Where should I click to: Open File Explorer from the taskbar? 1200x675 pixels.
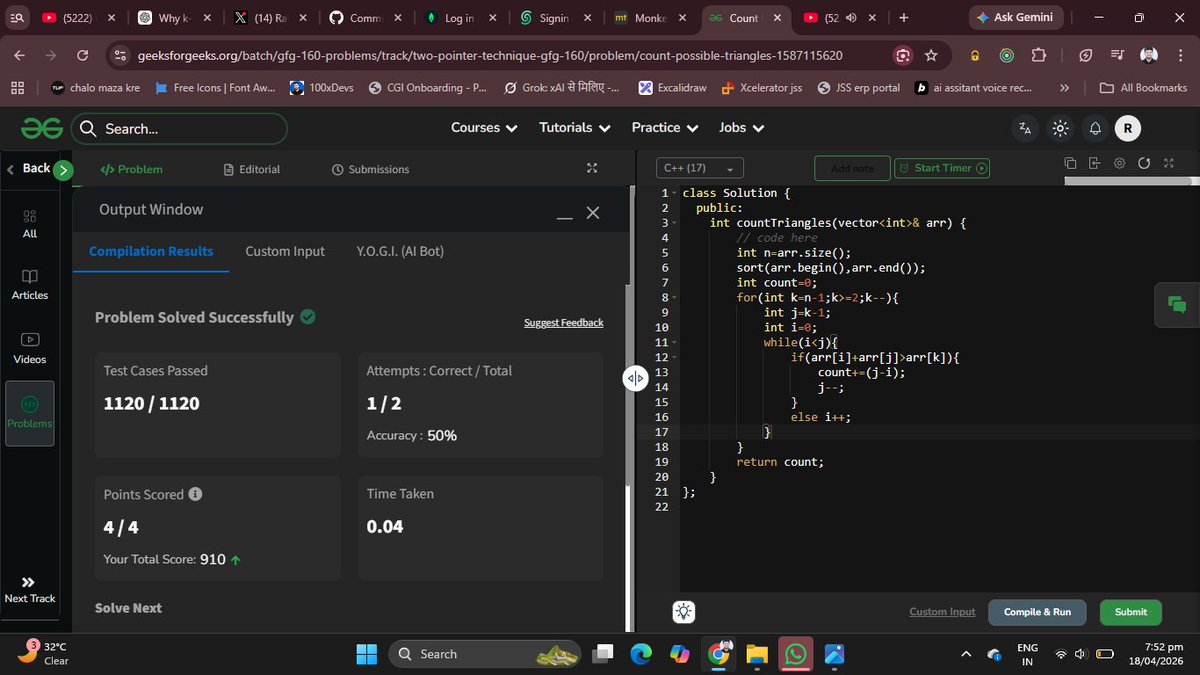coord(756,654)
